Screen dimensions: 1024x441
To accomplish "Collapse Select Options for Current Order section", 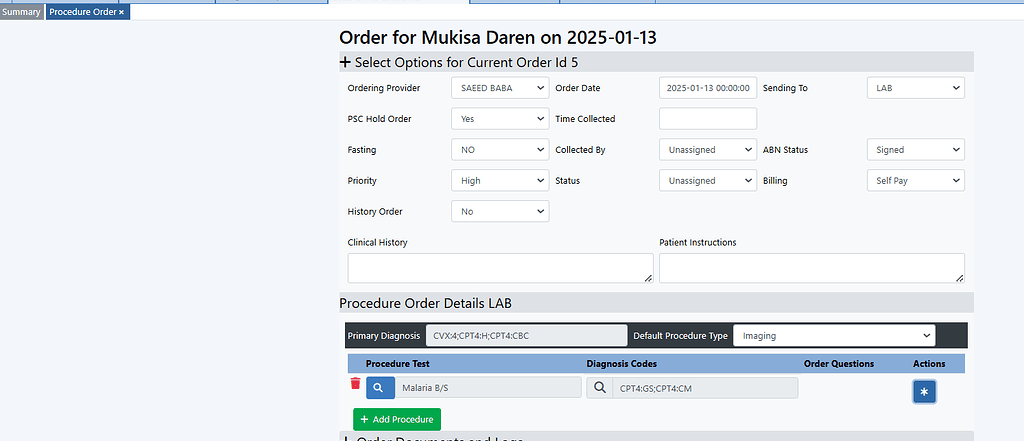I will 346,62.
